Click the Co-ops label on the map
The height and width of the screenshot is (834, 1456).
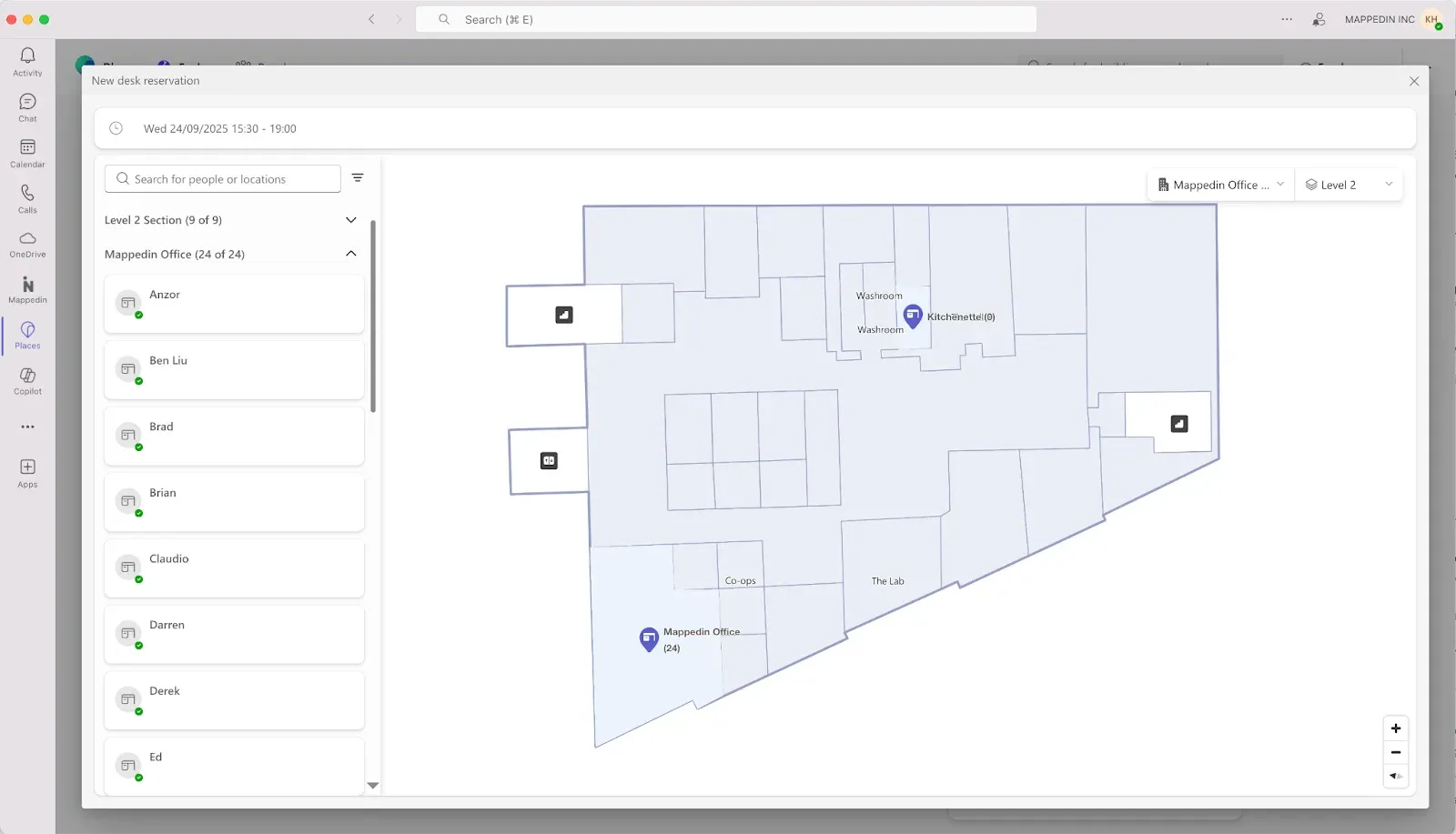(x=740, y=581)
